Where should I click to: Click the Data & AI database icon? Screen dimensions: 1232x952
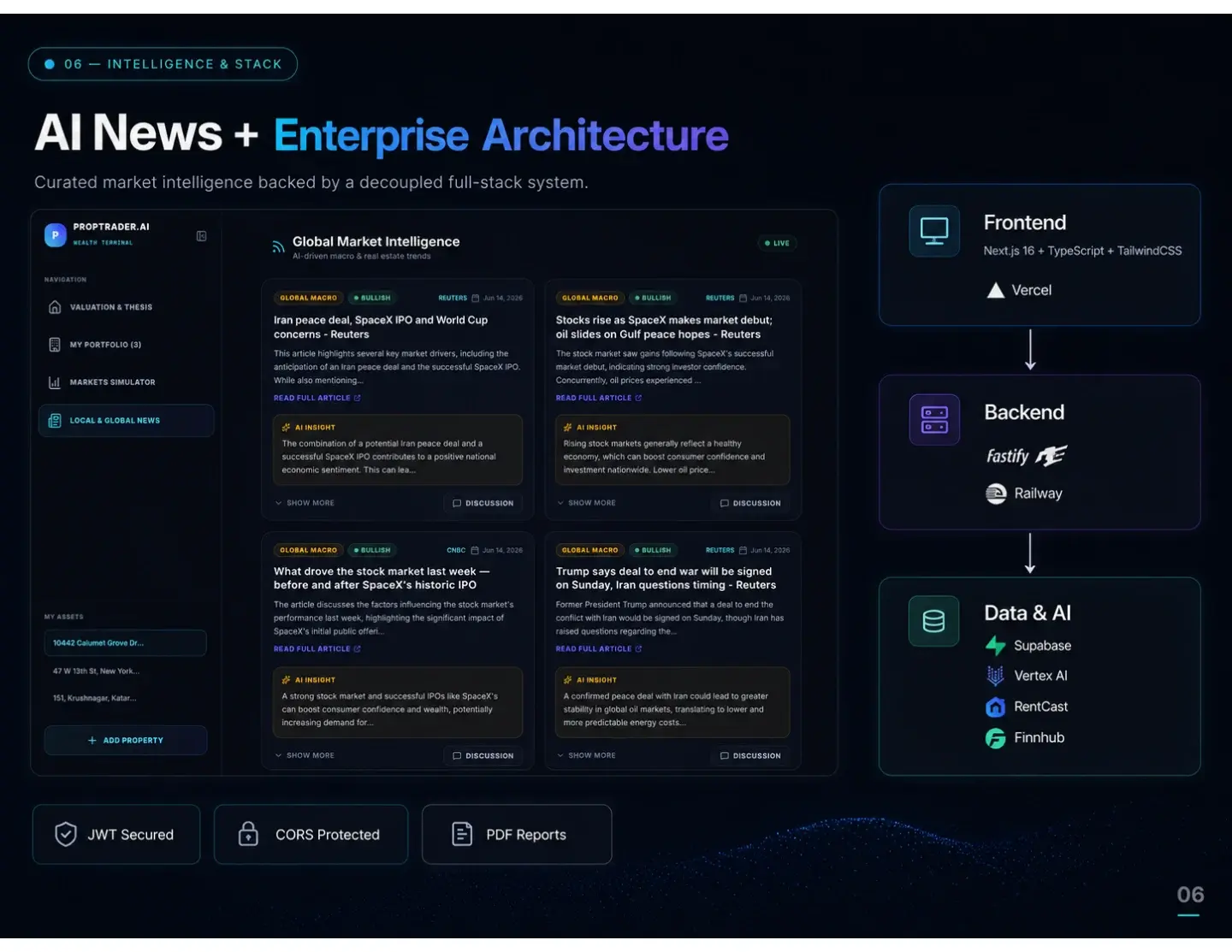pos(934,621)
